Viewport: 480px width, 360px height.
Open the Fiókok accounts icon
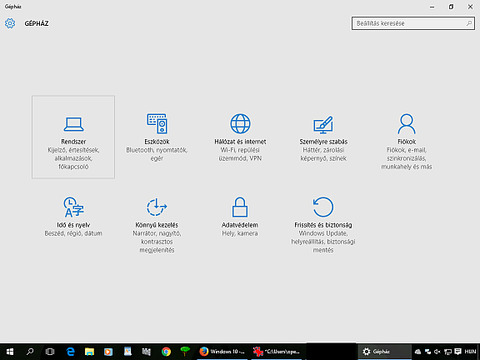407,124
